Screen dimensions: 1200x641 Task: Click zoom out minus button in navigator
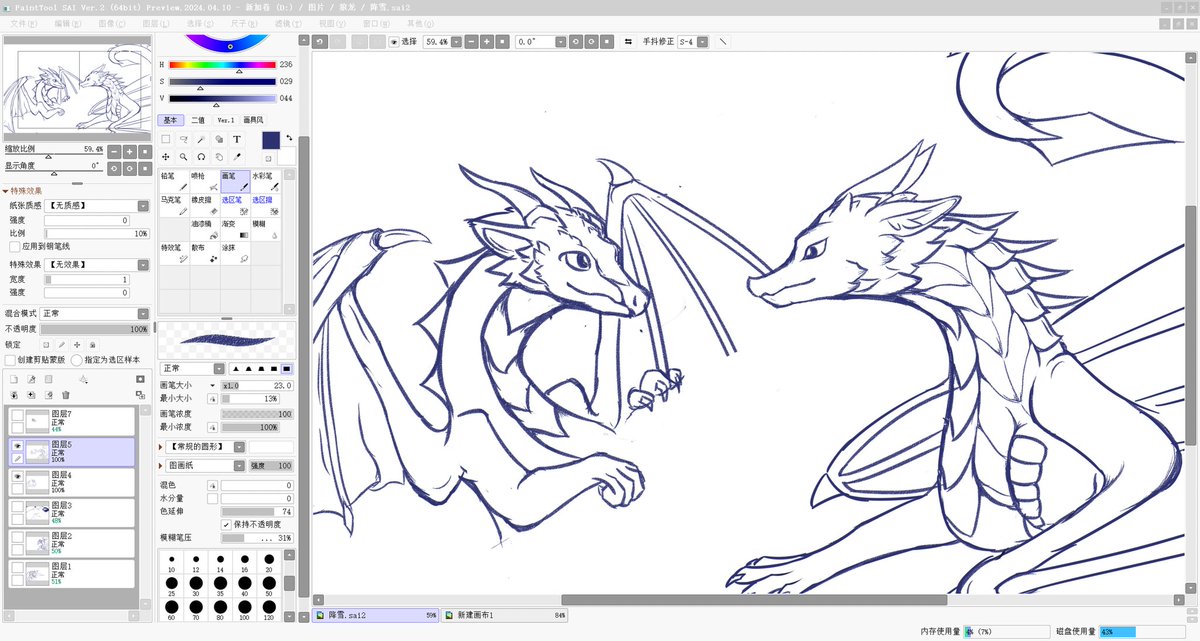click(114, 151)
